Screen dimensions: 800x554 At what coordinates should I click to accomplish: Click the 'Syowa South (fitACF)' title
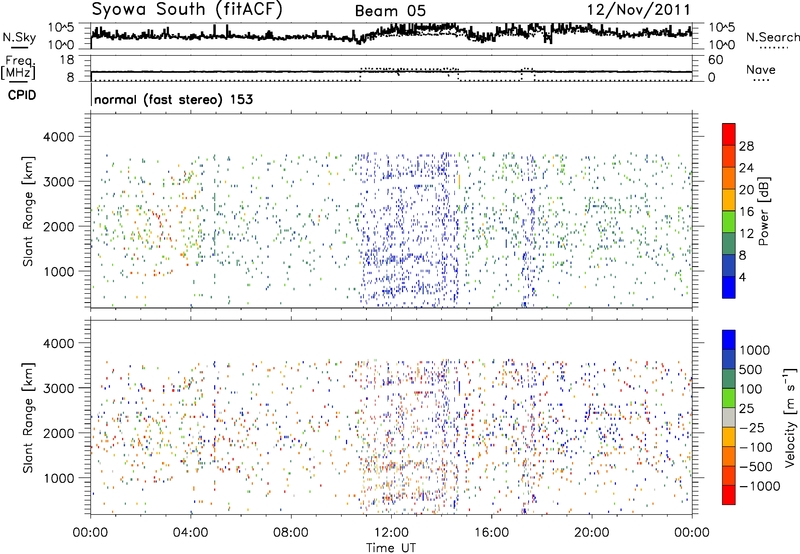coord(187,10)
